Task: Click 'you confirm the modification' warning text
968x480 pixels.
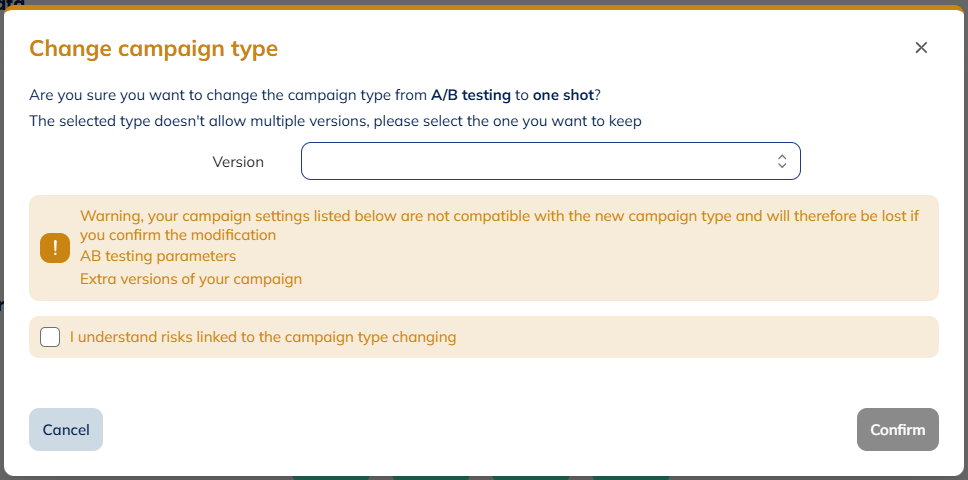Action: click(178, 235)
